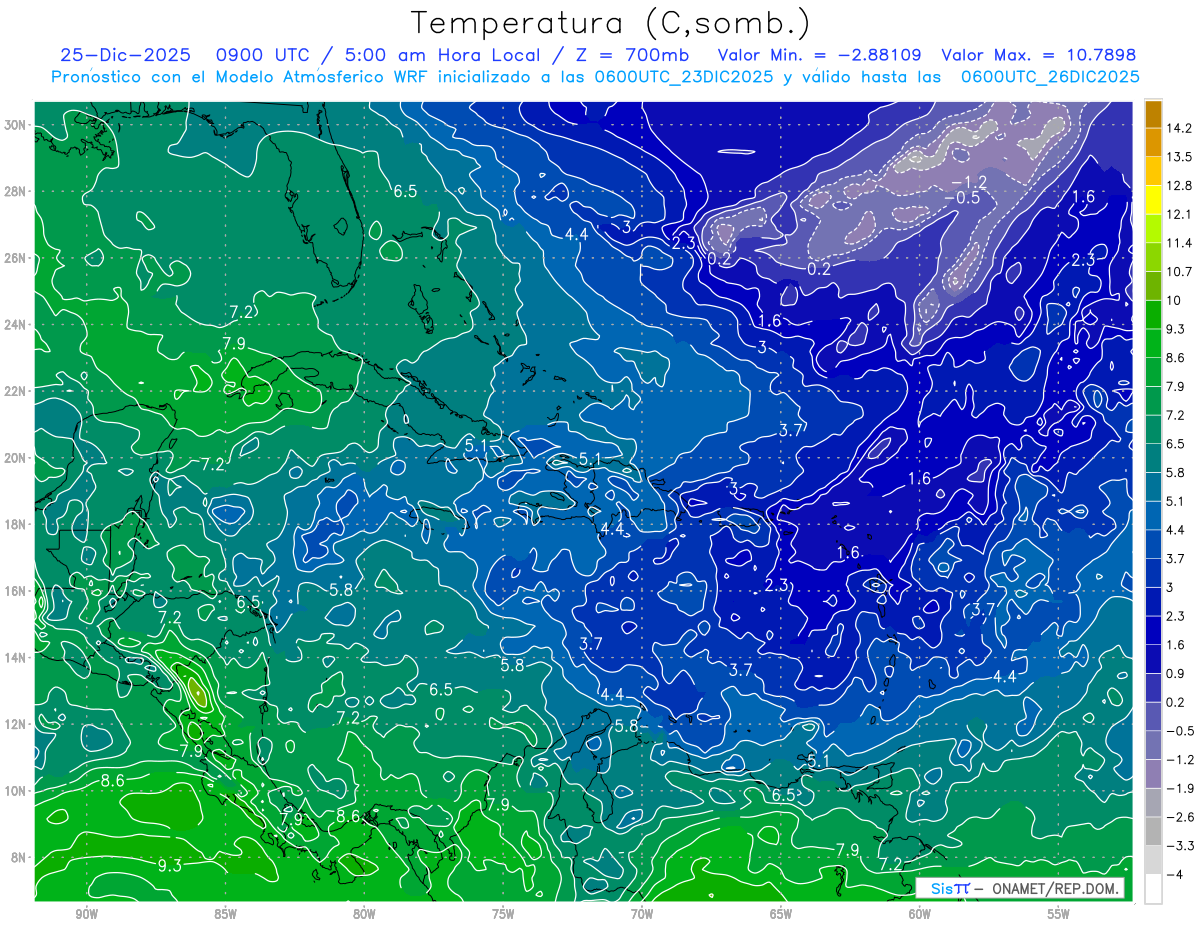Viewport: 1200px width, 927px height.
Task: Click longitude axis label "70W"
Action: tap(642, 914)
